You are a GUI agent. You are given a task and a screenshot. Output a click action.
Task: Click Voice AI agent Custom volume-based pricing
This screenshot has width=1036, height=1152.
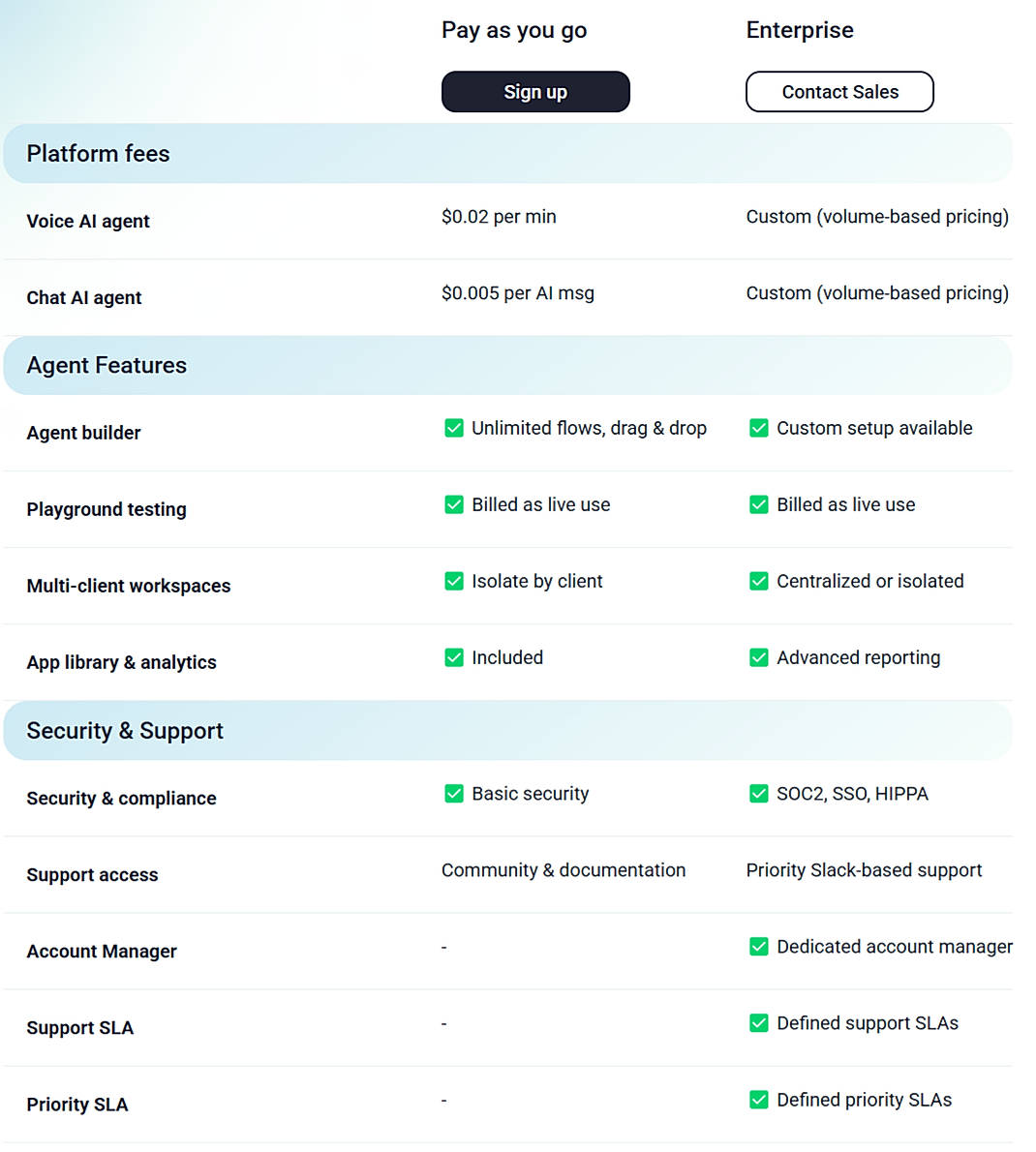tap(877, 217)
